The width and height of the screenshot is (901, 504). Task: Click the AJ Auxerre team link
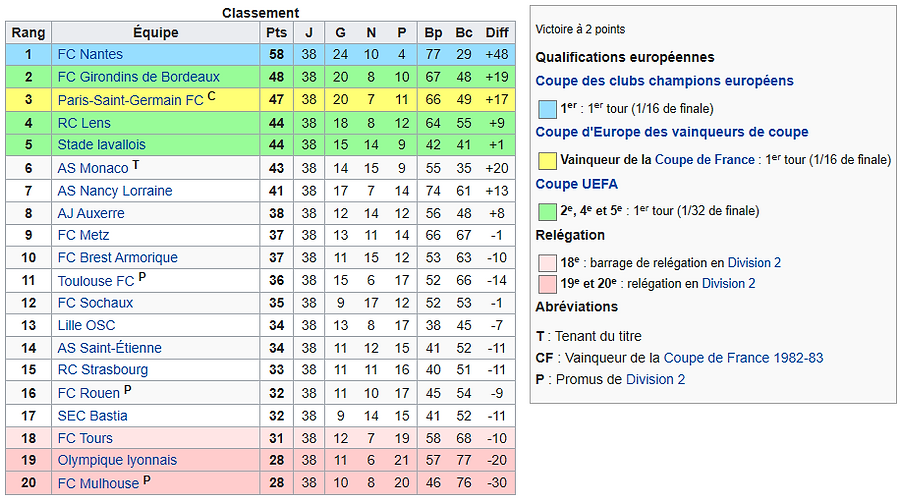[91, 213]
